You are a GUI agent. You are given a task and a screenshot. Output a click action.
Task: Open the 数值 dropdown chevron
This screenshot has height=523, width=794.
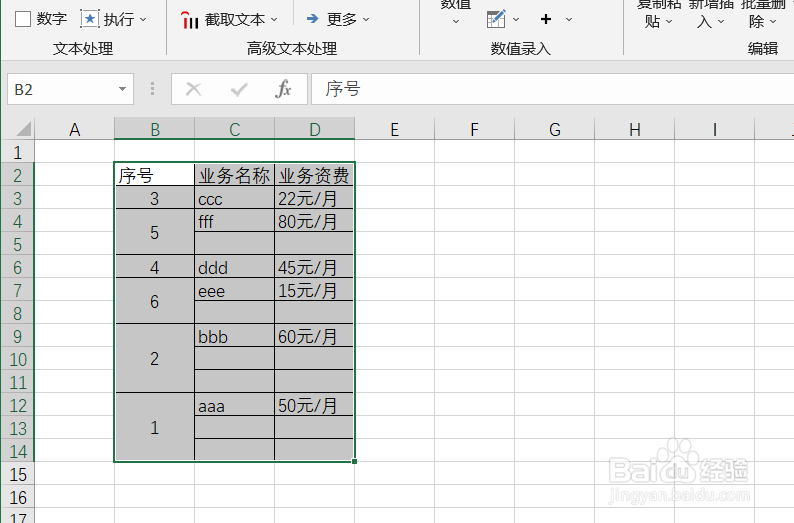coord(456,21)
